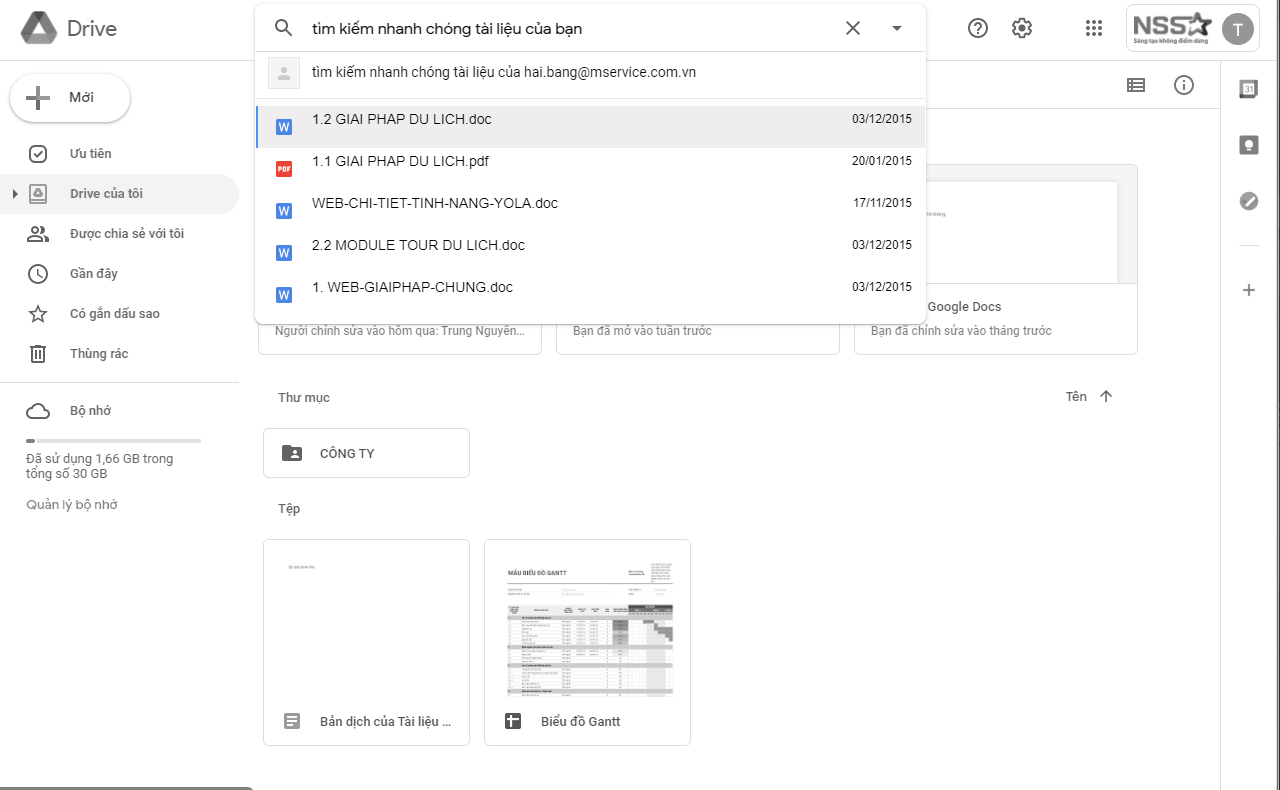Click the storage usage bar
Viewport: 1280px width, 790px height.
(x=113, y=438)
